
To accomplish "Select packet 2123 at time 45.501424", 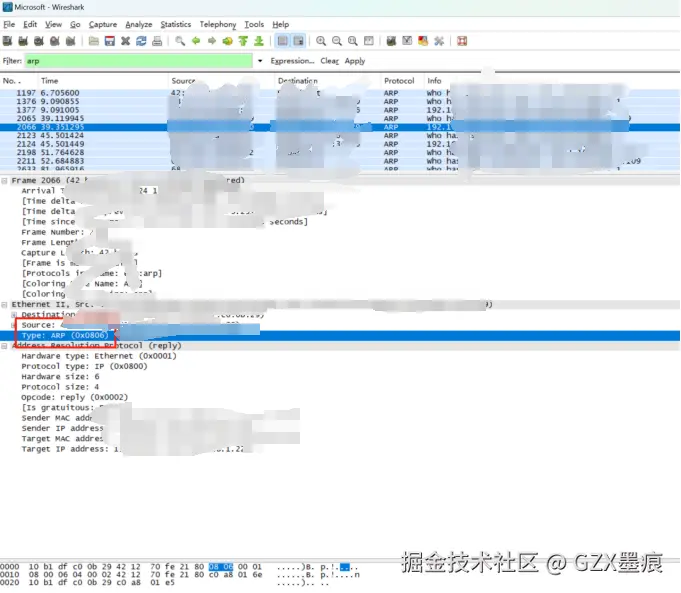I will pyautogui.click(x=340, y=136).
